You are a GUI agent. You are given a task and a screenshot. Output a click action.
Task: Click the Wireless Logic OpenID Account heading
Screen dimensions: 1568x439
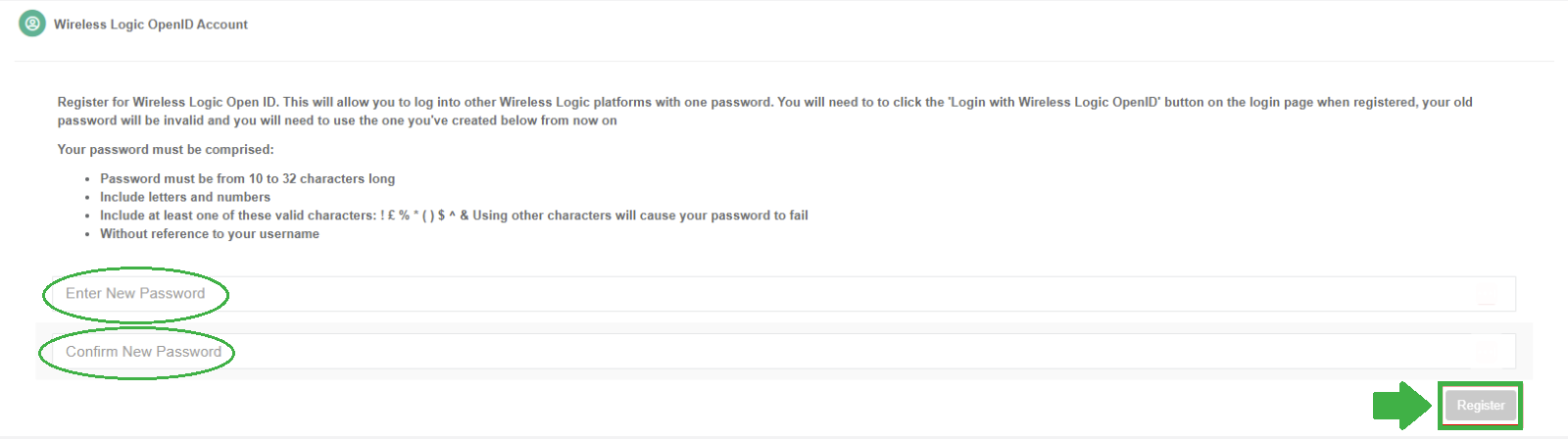[x=151, y=24]
